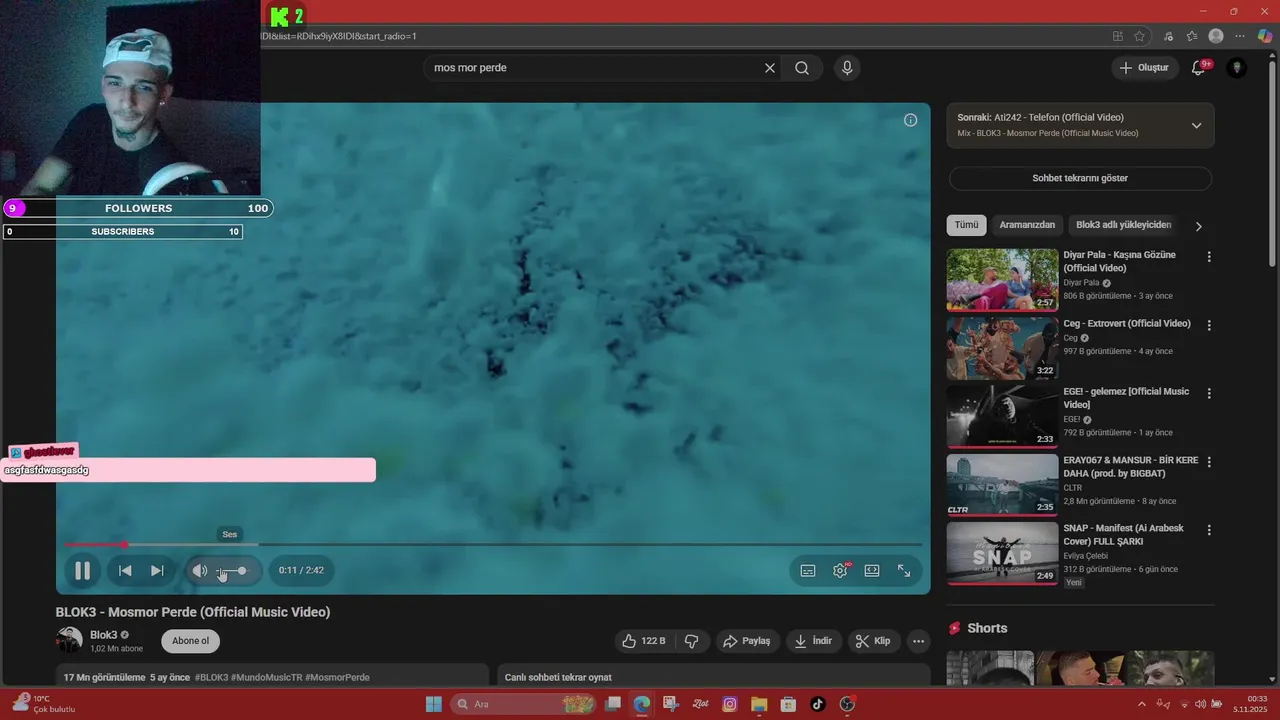Pause the music video
The height and width of the screenshot is (720, 1280).
pos(83,570)
